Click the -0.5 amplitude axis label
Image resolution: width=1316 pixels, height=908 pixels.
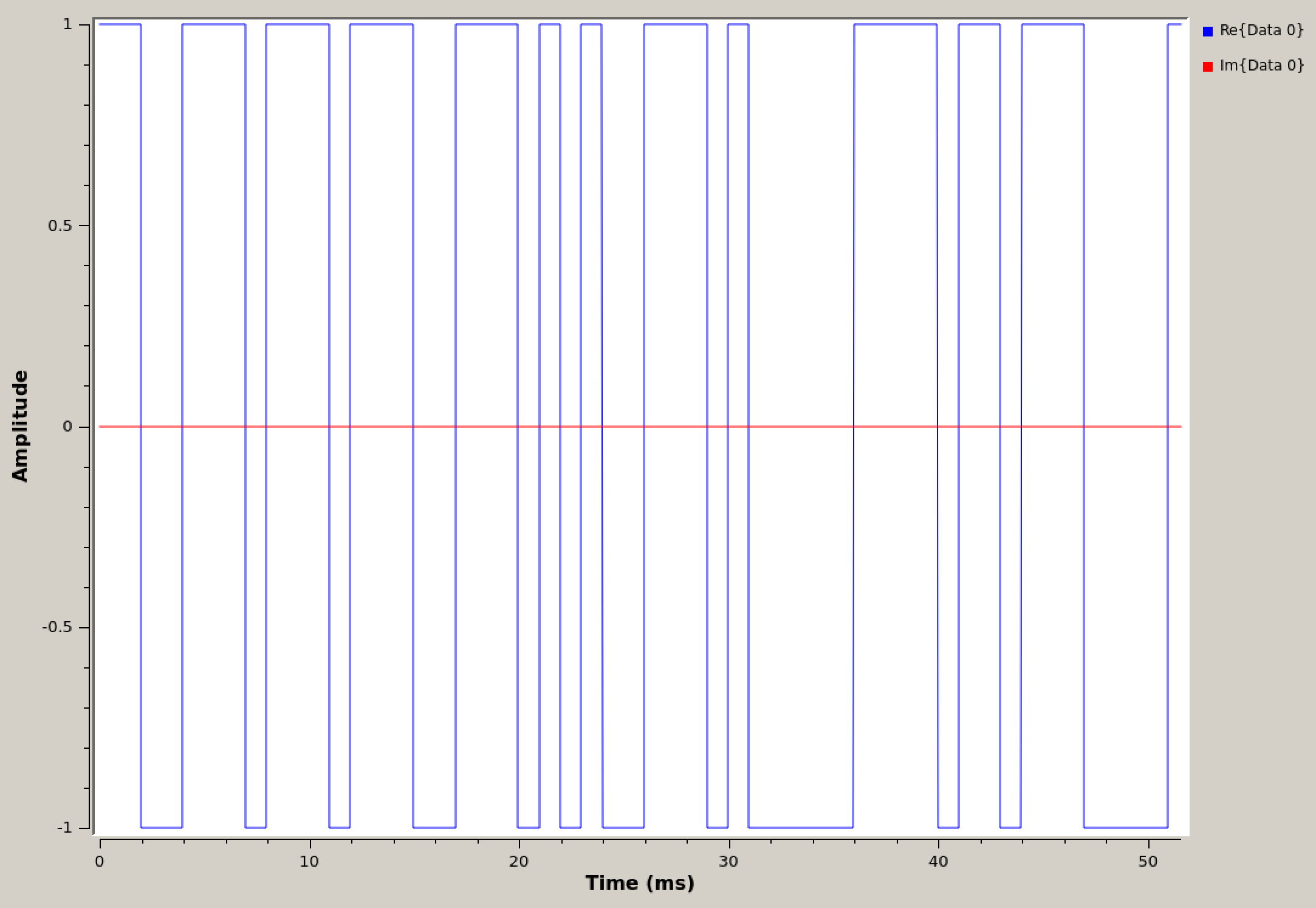coord(57,627)
